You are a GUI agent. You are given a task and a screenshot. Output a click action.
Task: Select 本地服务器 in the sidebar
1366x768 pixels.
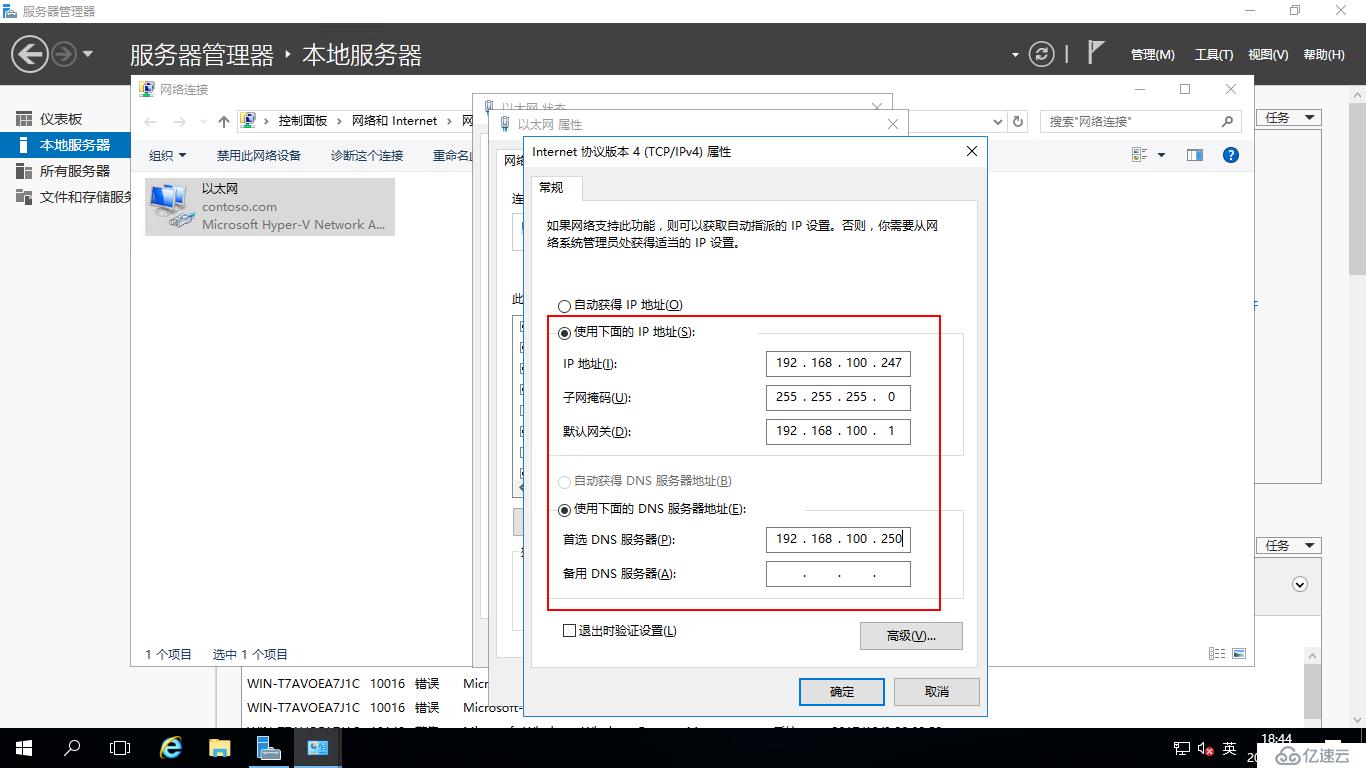point(65,145)
